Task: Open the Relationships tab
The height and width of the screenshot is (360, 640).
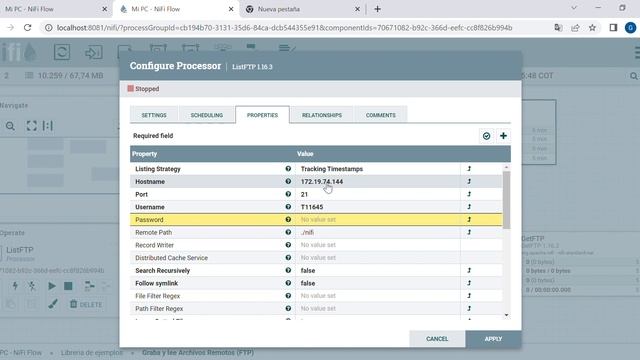Action: click(322, 115)
